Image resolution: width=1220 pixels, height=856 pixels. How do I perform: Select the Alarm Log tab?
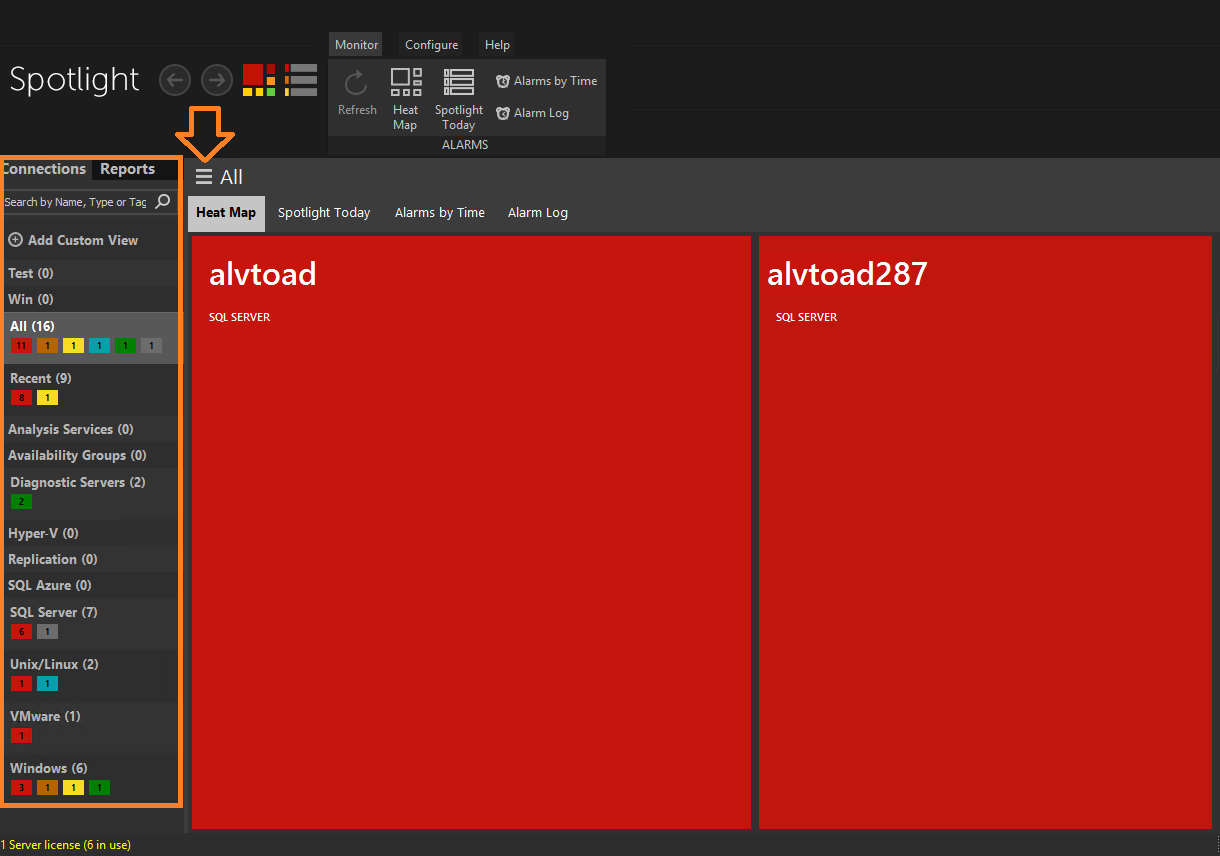click(538, 213)
